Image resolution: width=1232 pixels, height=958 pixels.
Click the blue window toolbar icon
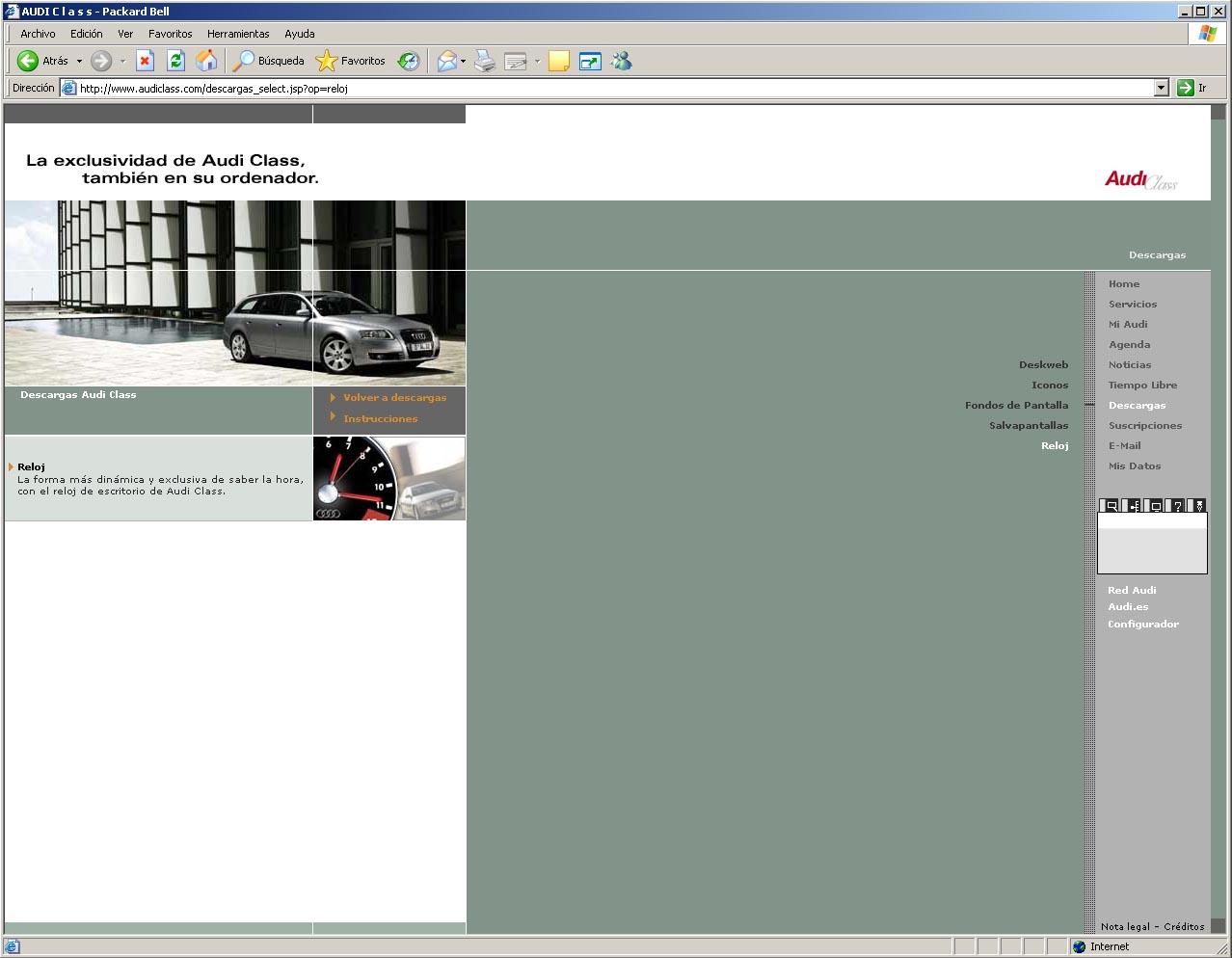590,61
